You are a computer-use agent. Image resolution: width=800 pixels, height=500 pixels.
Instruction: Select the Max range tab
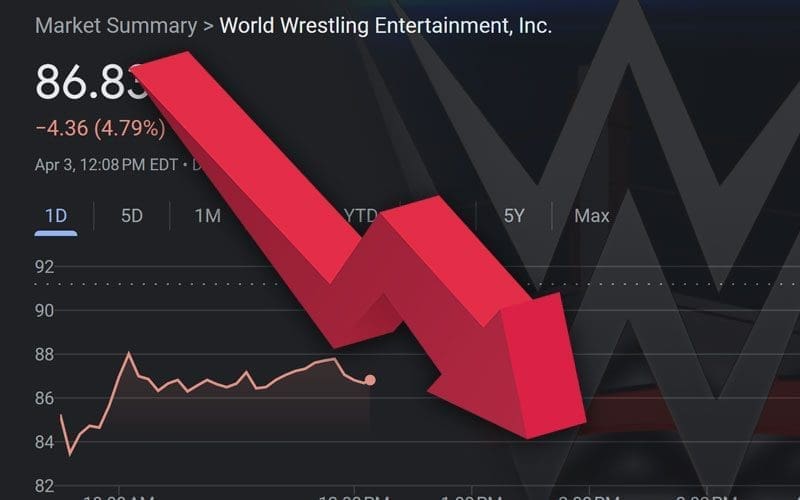[592, 216]
